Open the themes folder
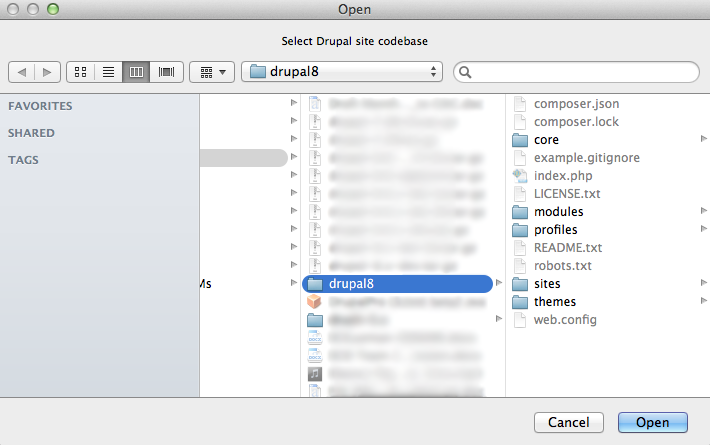The width and height of the screenshot is (710, 445). (x=555, y=302)
